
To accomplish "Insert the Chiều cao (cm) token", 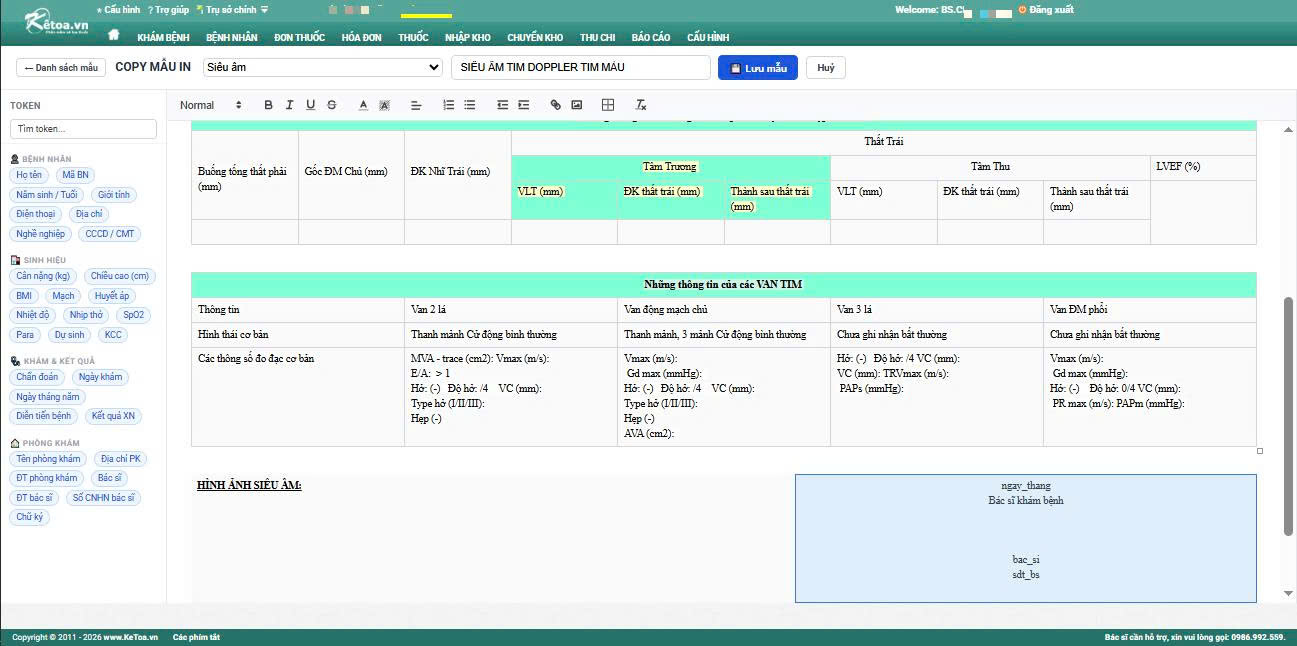I will point(120,276).
